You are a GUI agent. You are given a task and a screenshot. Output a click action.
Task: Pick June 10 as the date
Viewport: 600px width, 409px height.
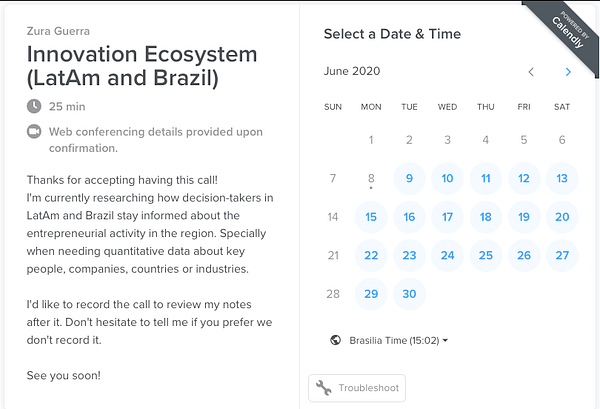pyautogui.click(x=448, y=179)
